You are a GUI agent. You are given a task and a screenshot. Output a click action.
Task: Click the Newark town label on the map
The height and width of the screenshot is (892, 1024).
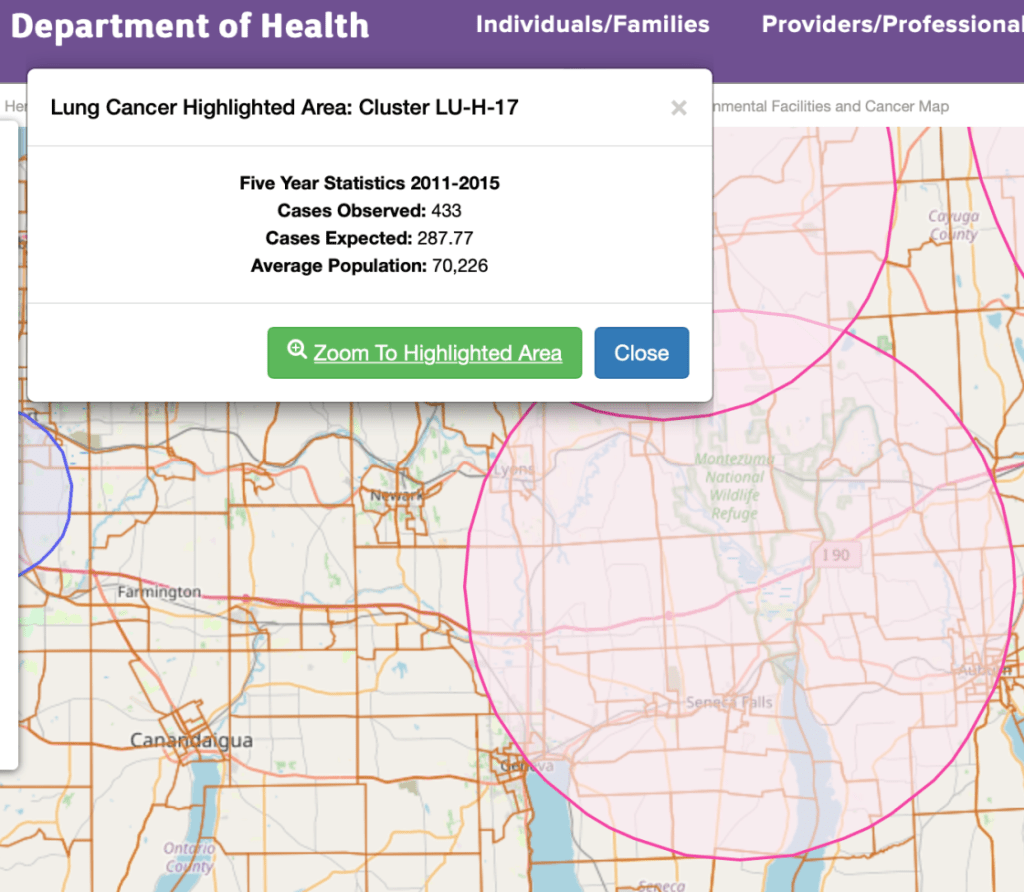(x=397, y=495)
